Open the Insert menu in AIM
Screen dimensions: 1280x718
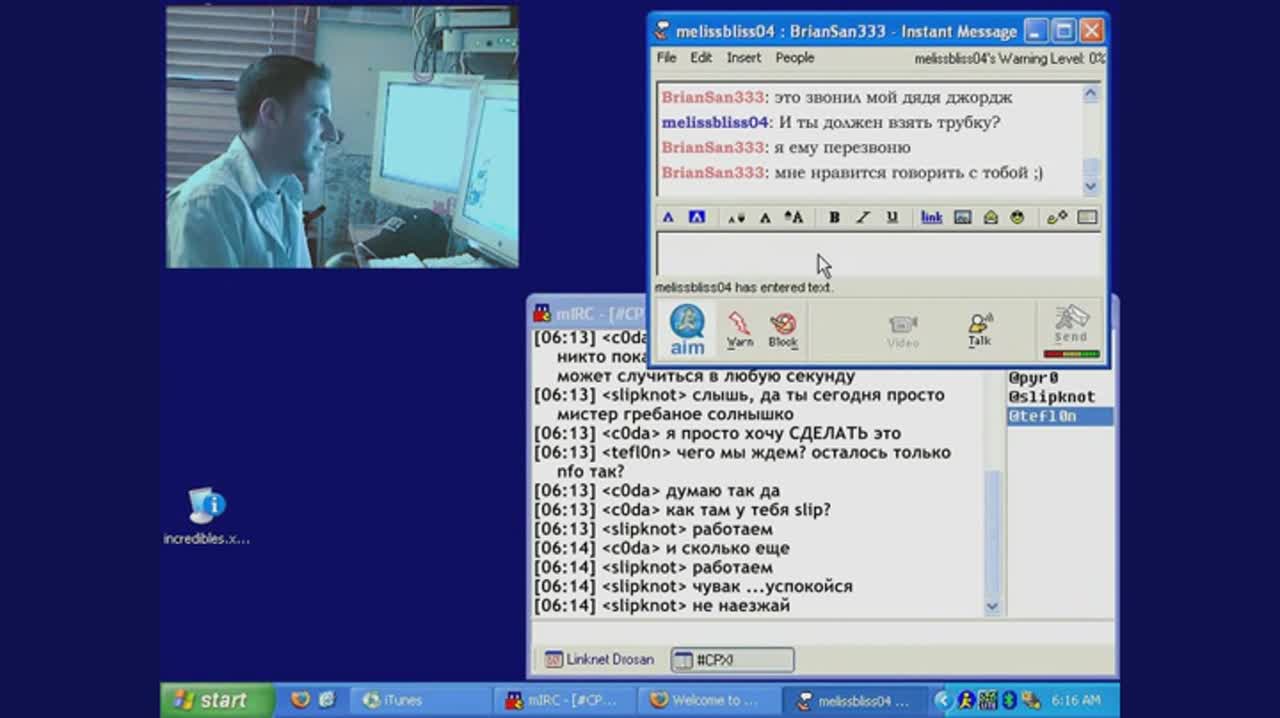[x=743, y=58]
